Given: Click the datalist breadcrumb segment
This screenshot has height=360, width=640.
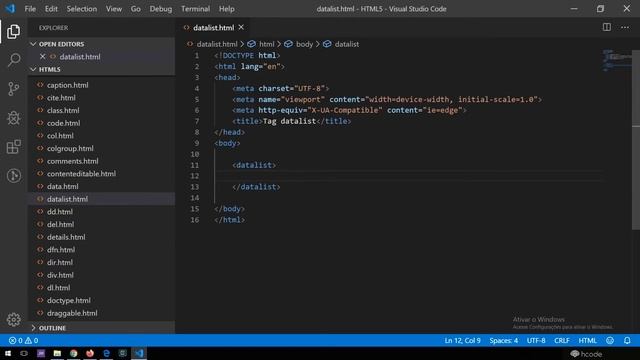Looking at the screenshot, I should (347, 44).
